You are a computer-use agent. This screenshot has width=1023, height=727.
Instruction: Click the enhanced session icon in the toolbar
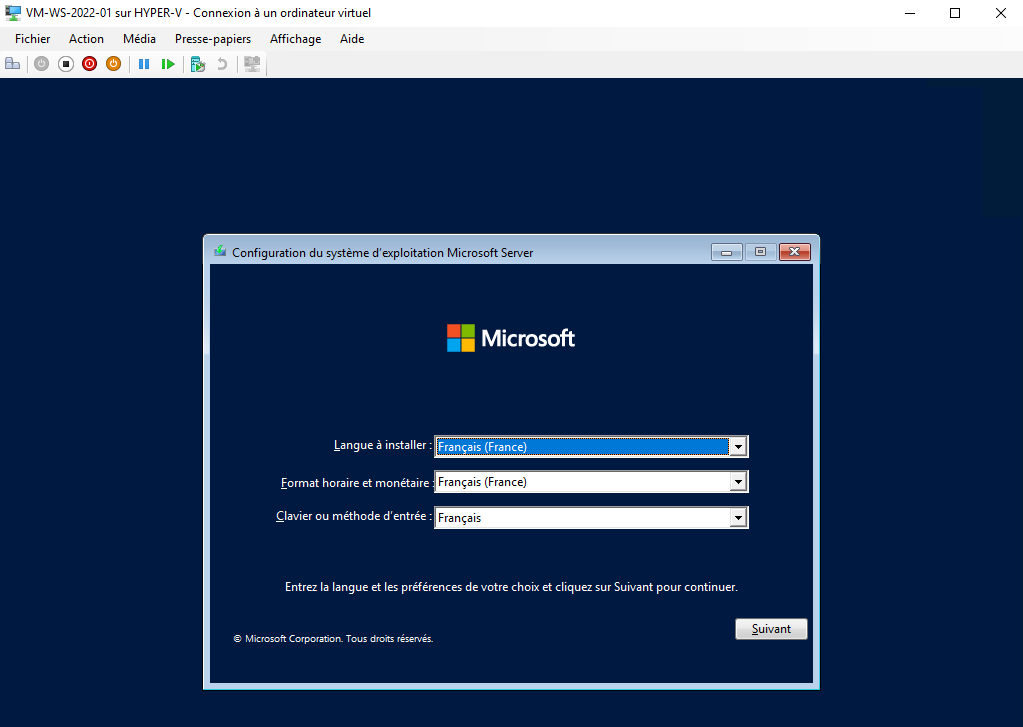pyautogui.click(x=252, y=64)
